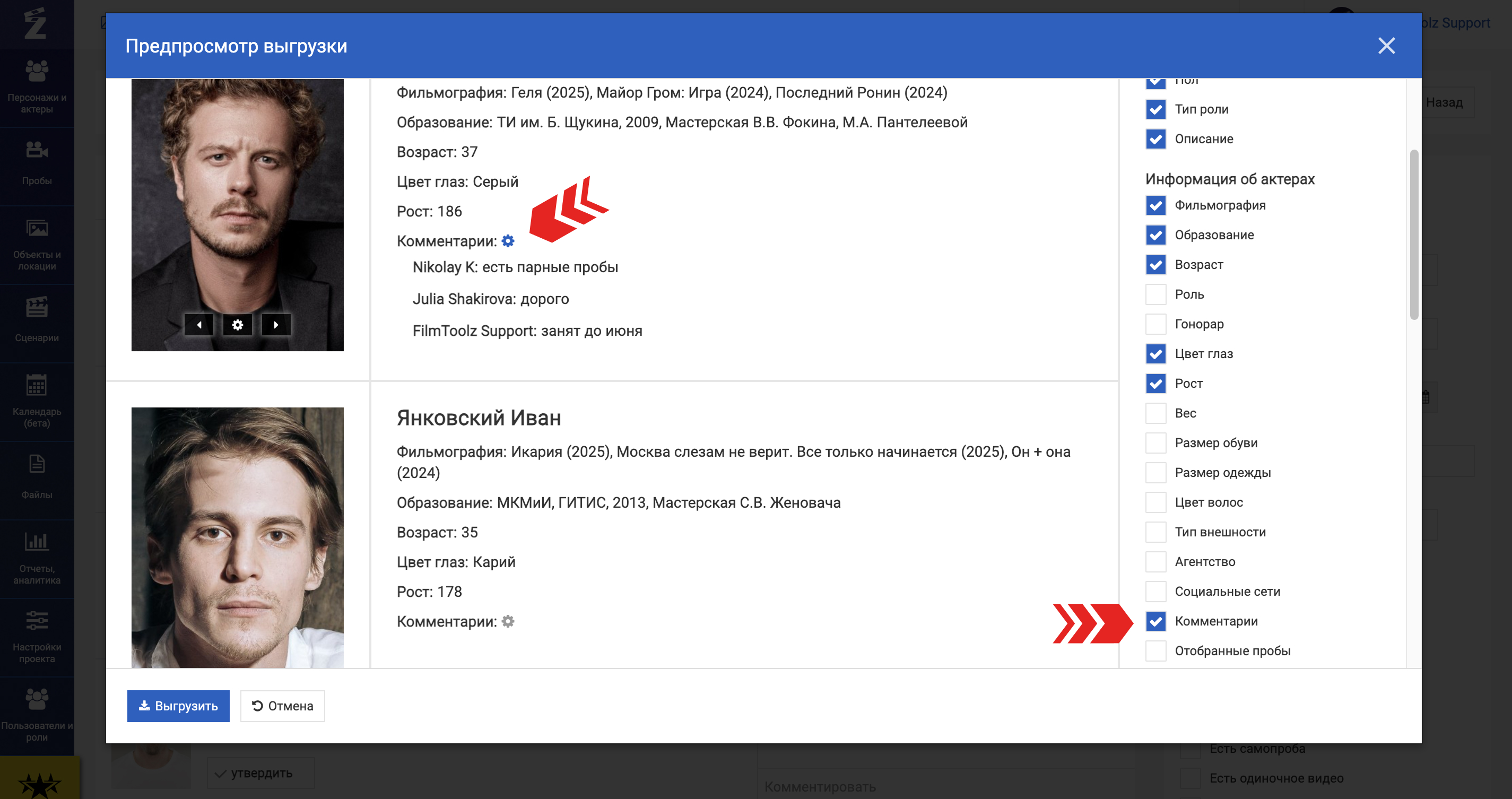The image size is (1512, 799).
Task: Show previous photo of first actor
Action: (x=199, y=325)
